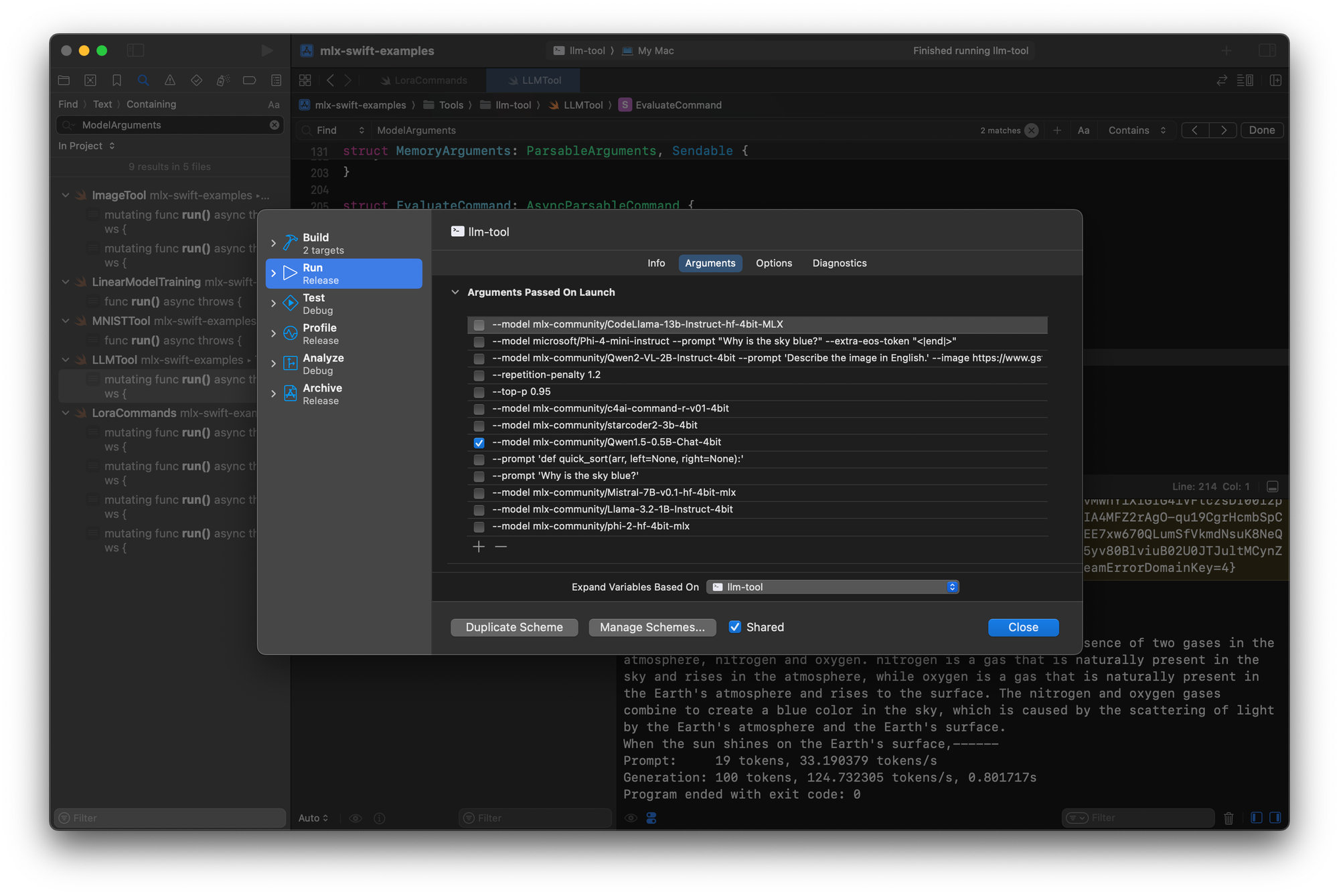Clear the find bar matches with x
This screenshot has height=896, width=1339.
point(1032,130)
